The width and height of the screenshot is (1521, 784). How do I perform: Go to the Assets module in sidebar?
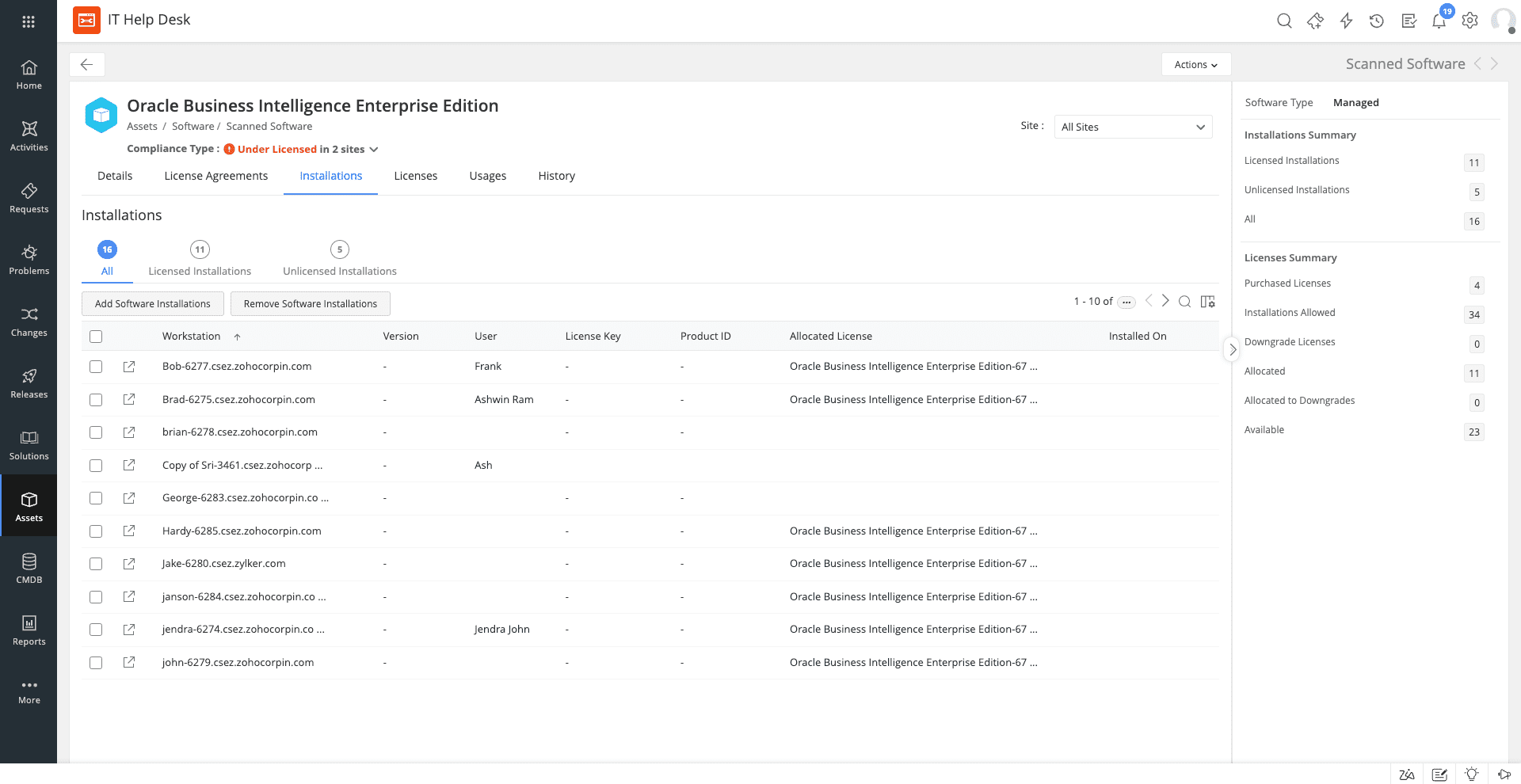(x=29, y=506)
